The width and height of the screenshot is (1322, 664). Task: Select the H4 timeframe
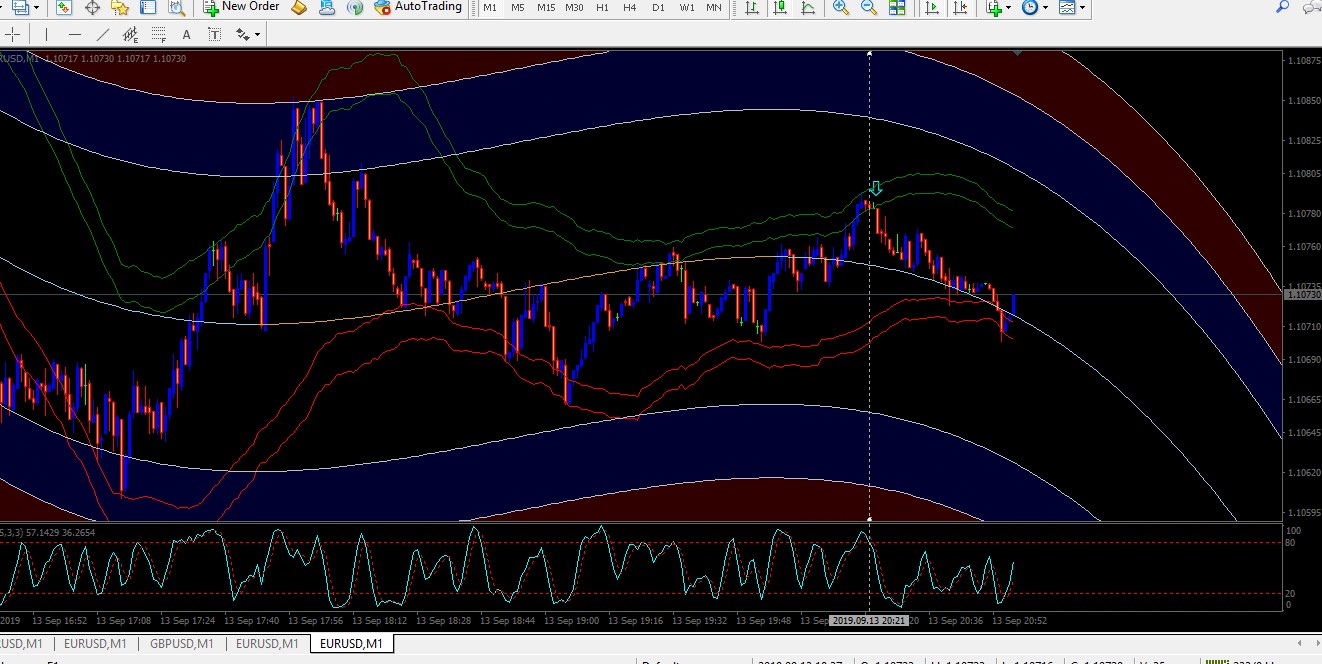pyautogui.click(x=630, y=8)
